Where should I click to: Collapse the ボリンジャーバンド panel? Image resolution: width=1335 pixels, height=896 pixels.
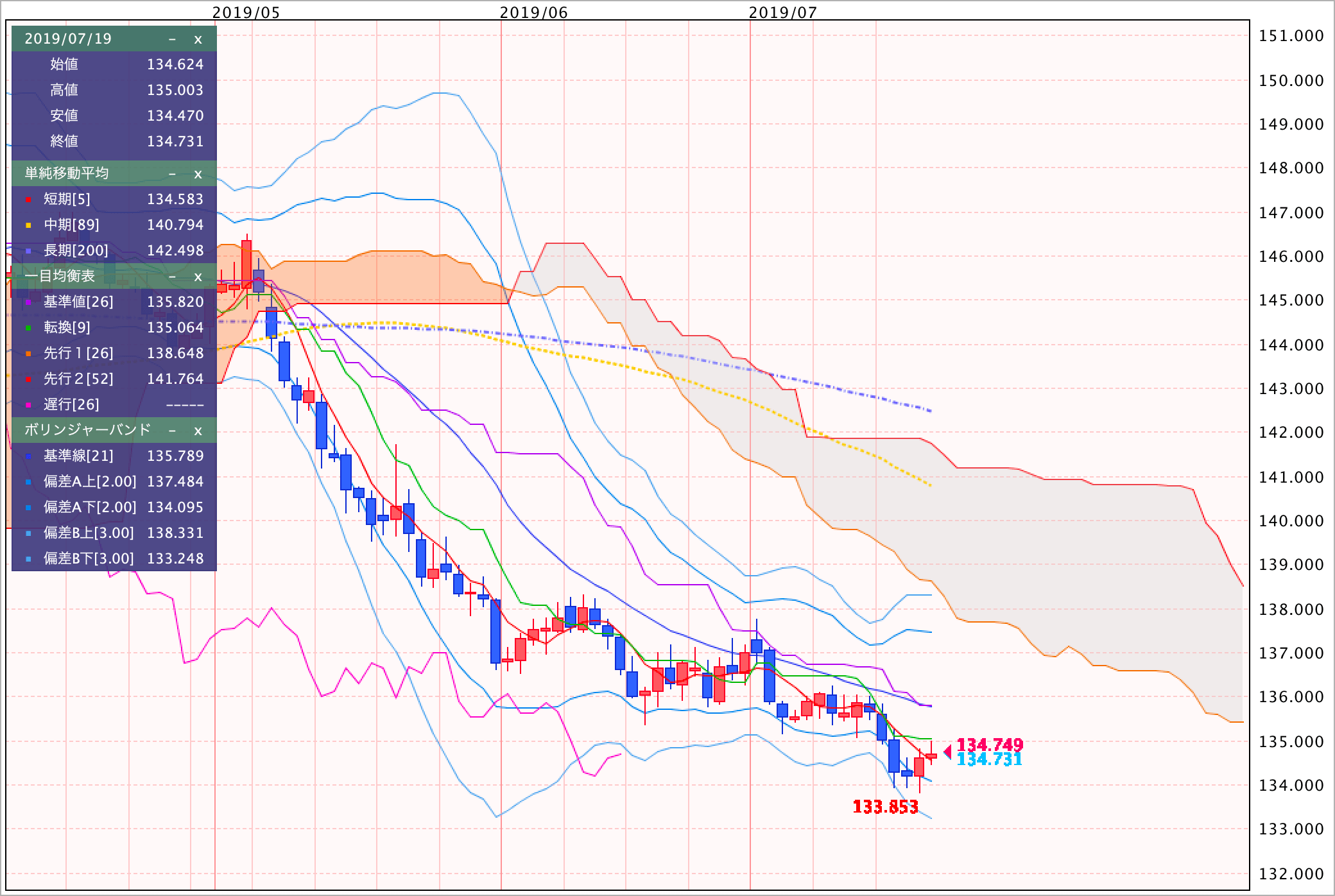tap(172, 431)
